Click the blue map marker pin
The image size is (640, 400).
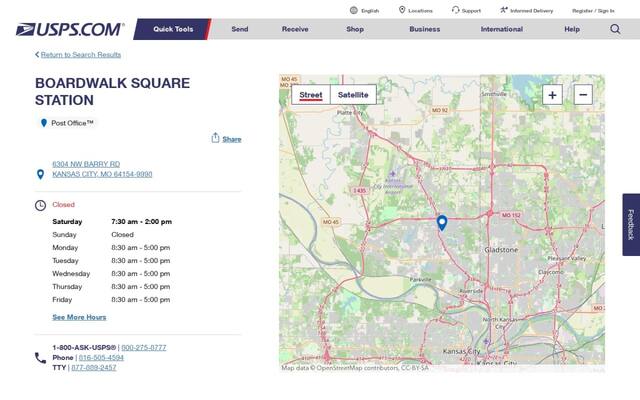click(442, 223)
